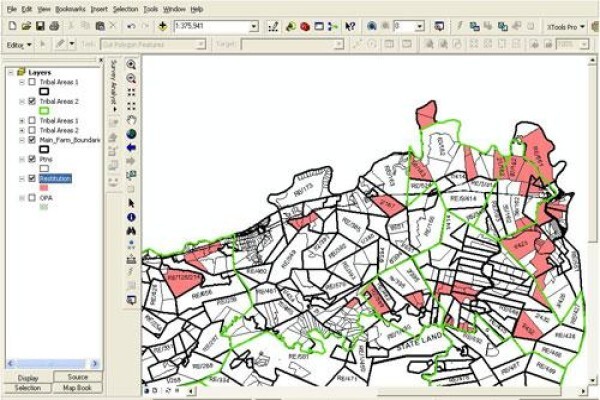Print the map using printer icon
600x400 pixels.
pos(54,26)
